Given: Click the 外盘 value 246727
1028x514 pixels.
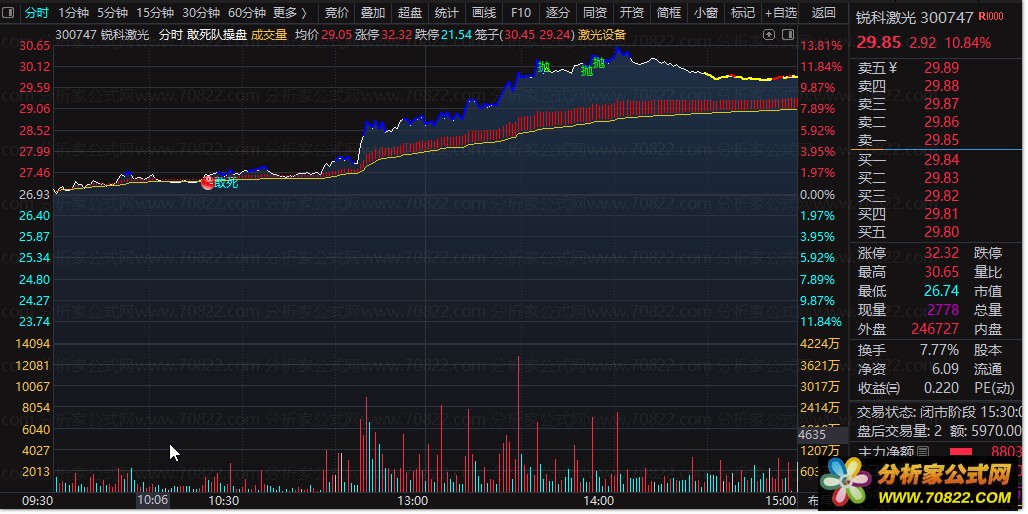Looking at the screenshot, I should [x=935, y=328].
